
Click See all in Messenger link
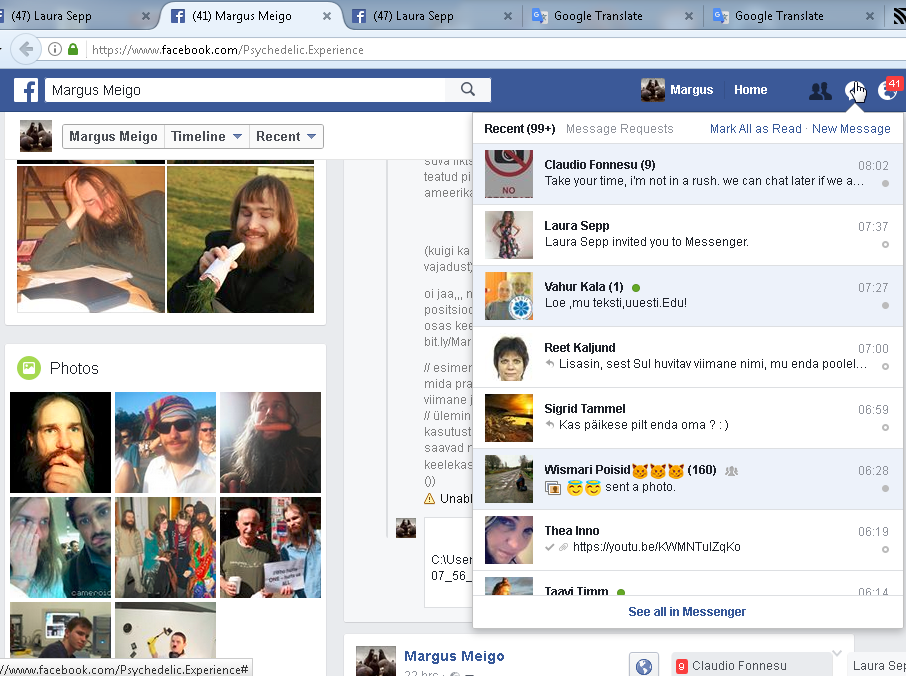[x=687, y=611]
